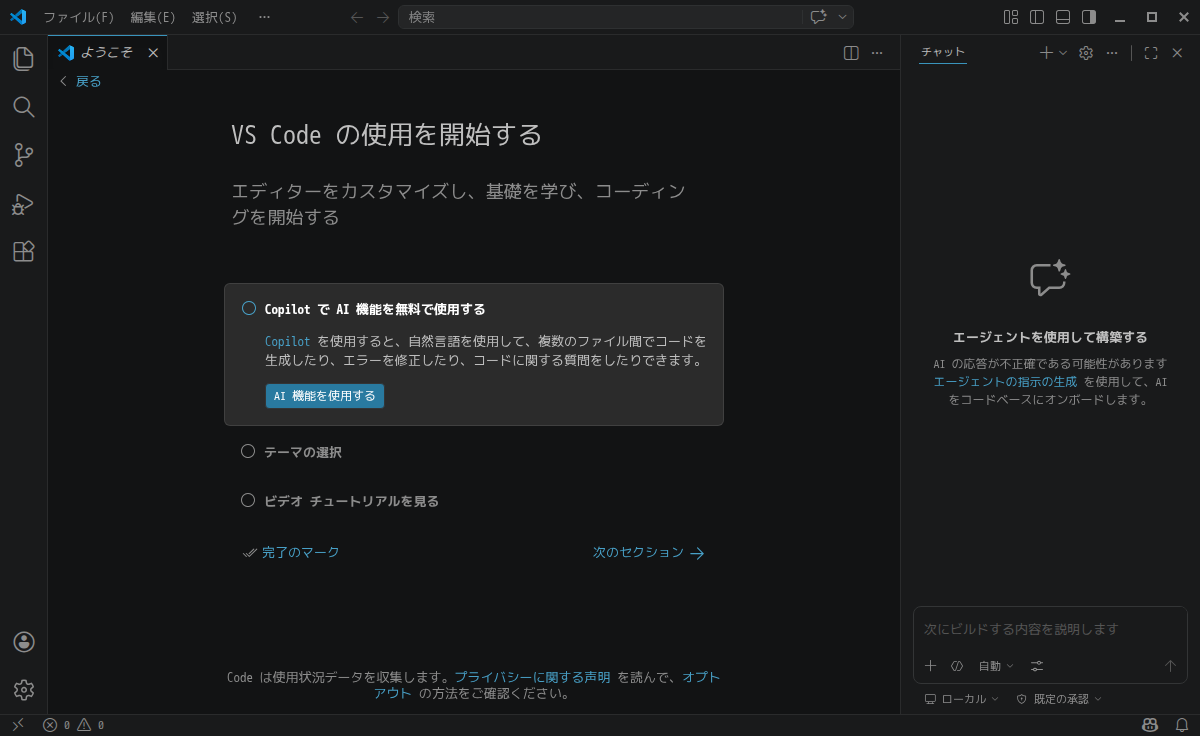Toggle the primary side bar
Viewport: 1200px width, 736px height.
pos(1037,17)
